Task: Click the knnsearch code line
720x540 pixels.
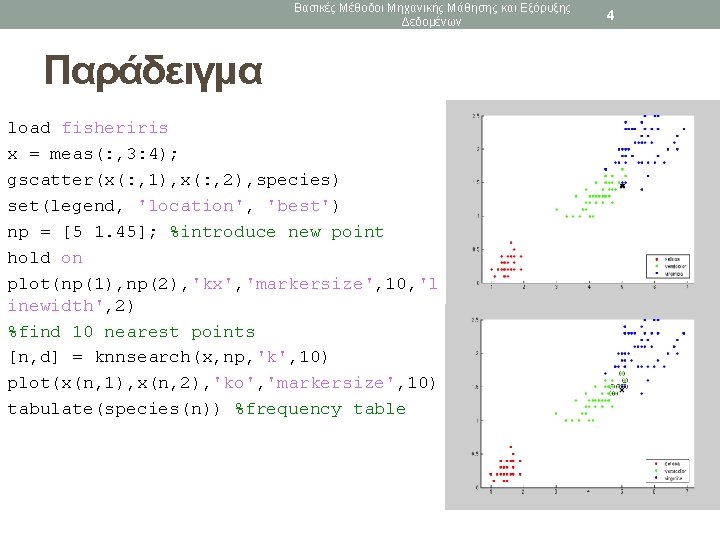Action: (x=168, y=357)
